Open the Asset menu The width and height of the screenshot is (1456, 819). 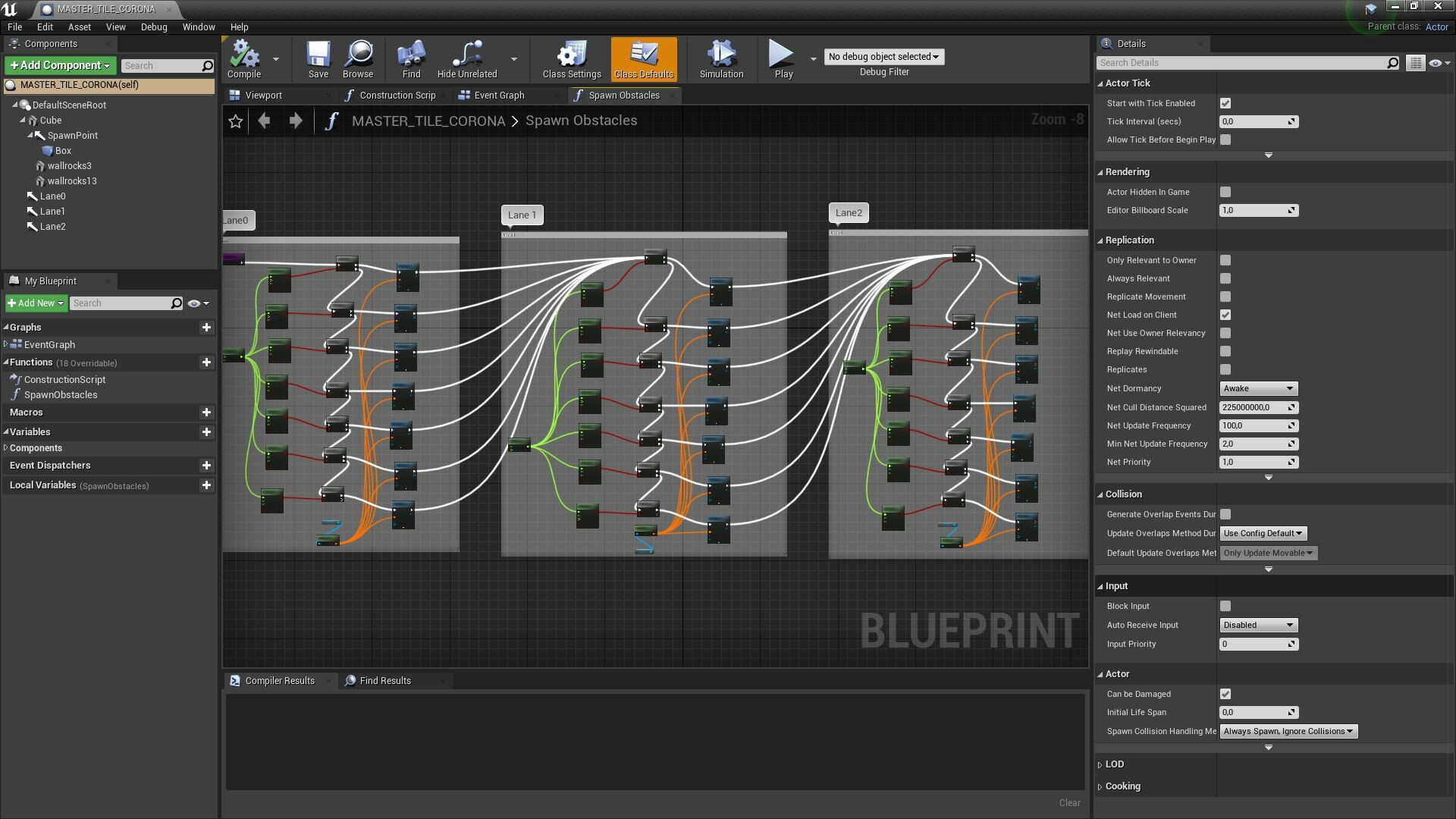pos(79,27)
